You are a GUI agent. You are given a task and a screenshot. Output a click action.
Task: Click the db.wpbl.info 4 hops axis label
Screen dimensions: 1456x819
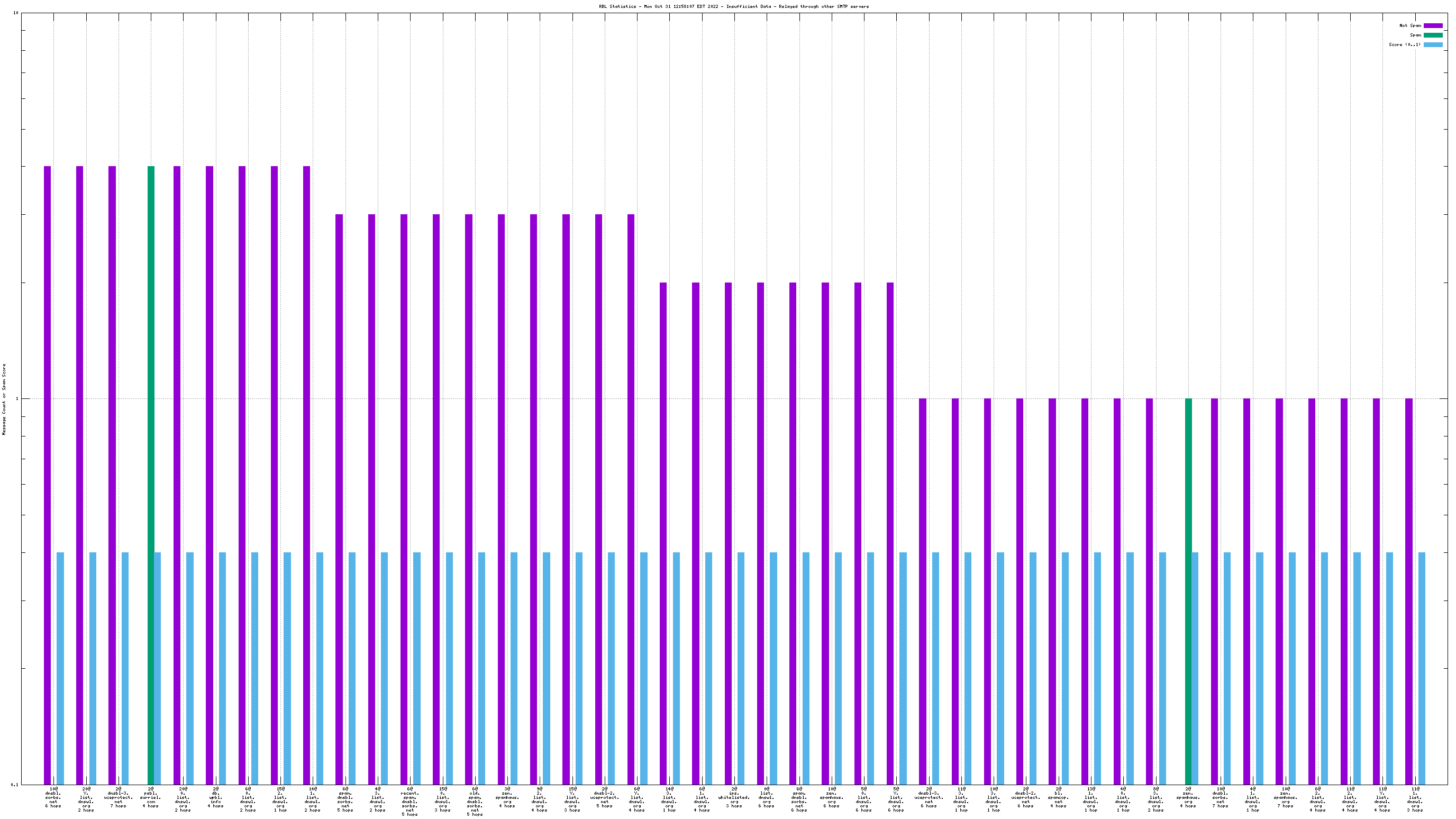pyautogui.click(x=215, y=797)
